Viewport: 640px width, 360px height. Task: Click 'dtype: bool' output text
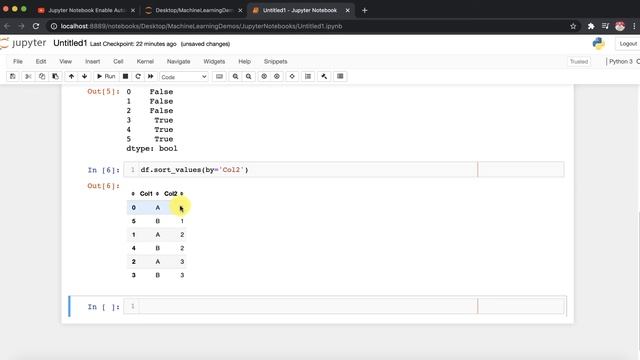click(x=152, y=149)
